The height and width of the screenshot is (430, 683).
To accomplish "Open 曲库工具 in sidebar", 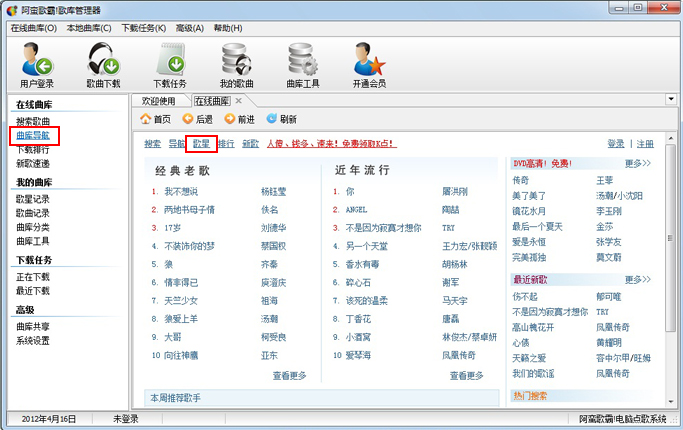I will click(33, 241).
